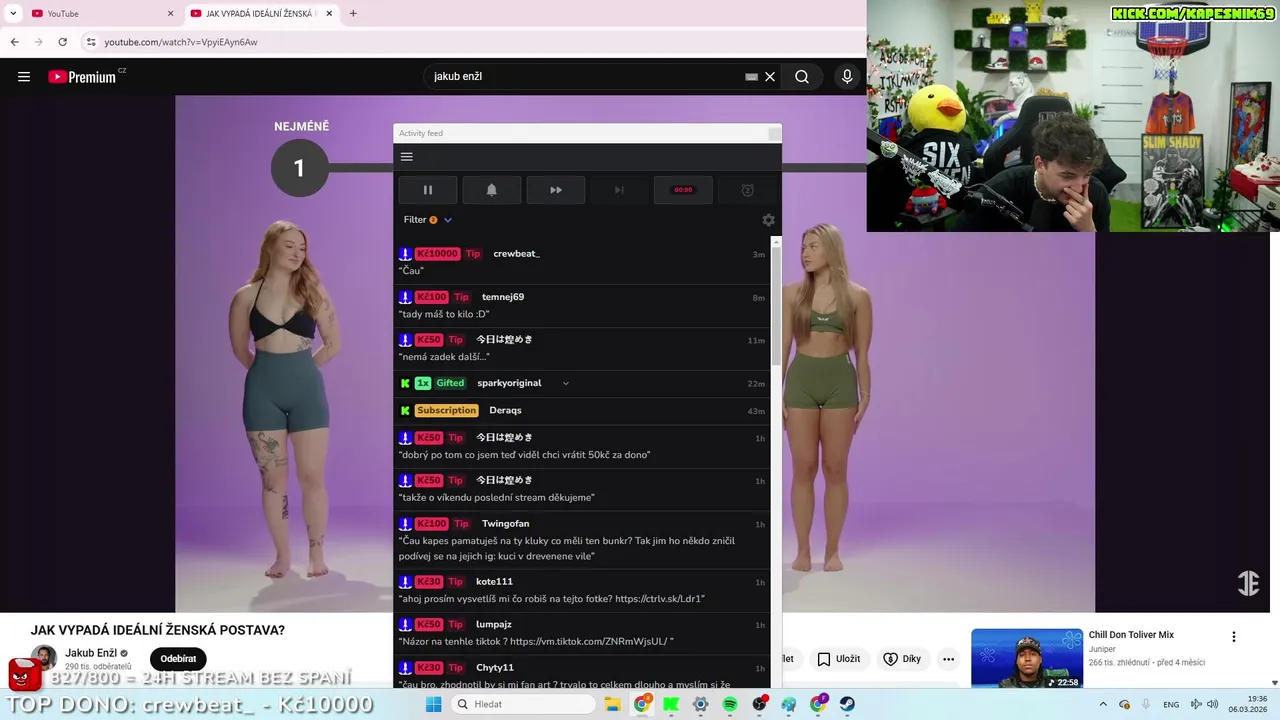Click the kote111 tip username
Image resolution: width=1280 pixels, height=720 pixels.
tap(494, 582)
